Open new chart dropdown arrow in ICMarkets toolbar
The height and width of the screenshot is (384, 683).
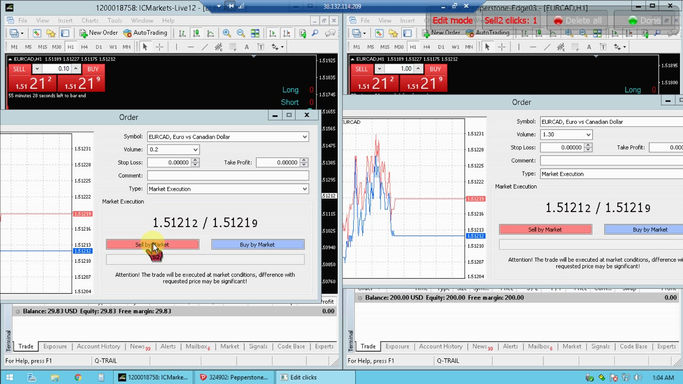click(22, 33)
